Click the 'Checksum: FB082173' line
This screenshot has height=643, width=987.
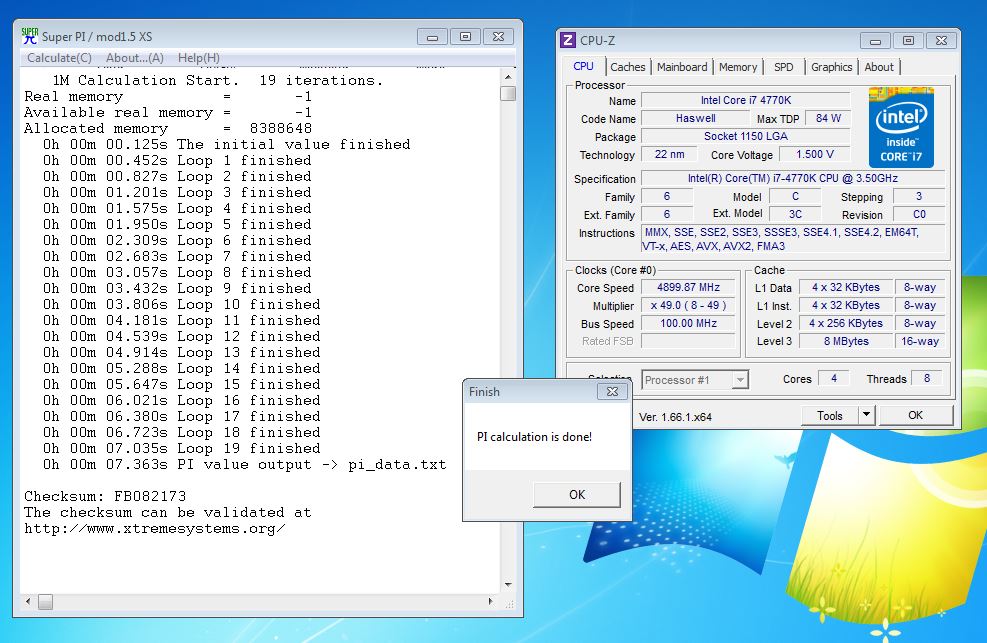coord(105,496)
